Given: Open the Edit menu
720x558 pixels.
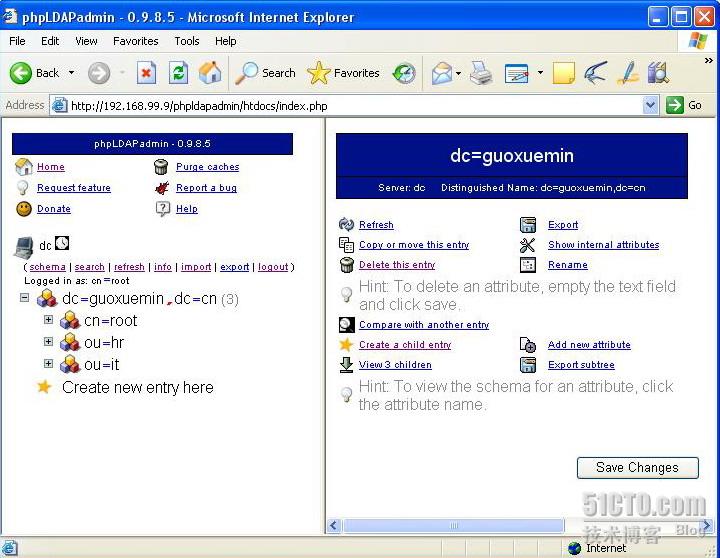Looking at the screenshot, I should click(50, 41).
